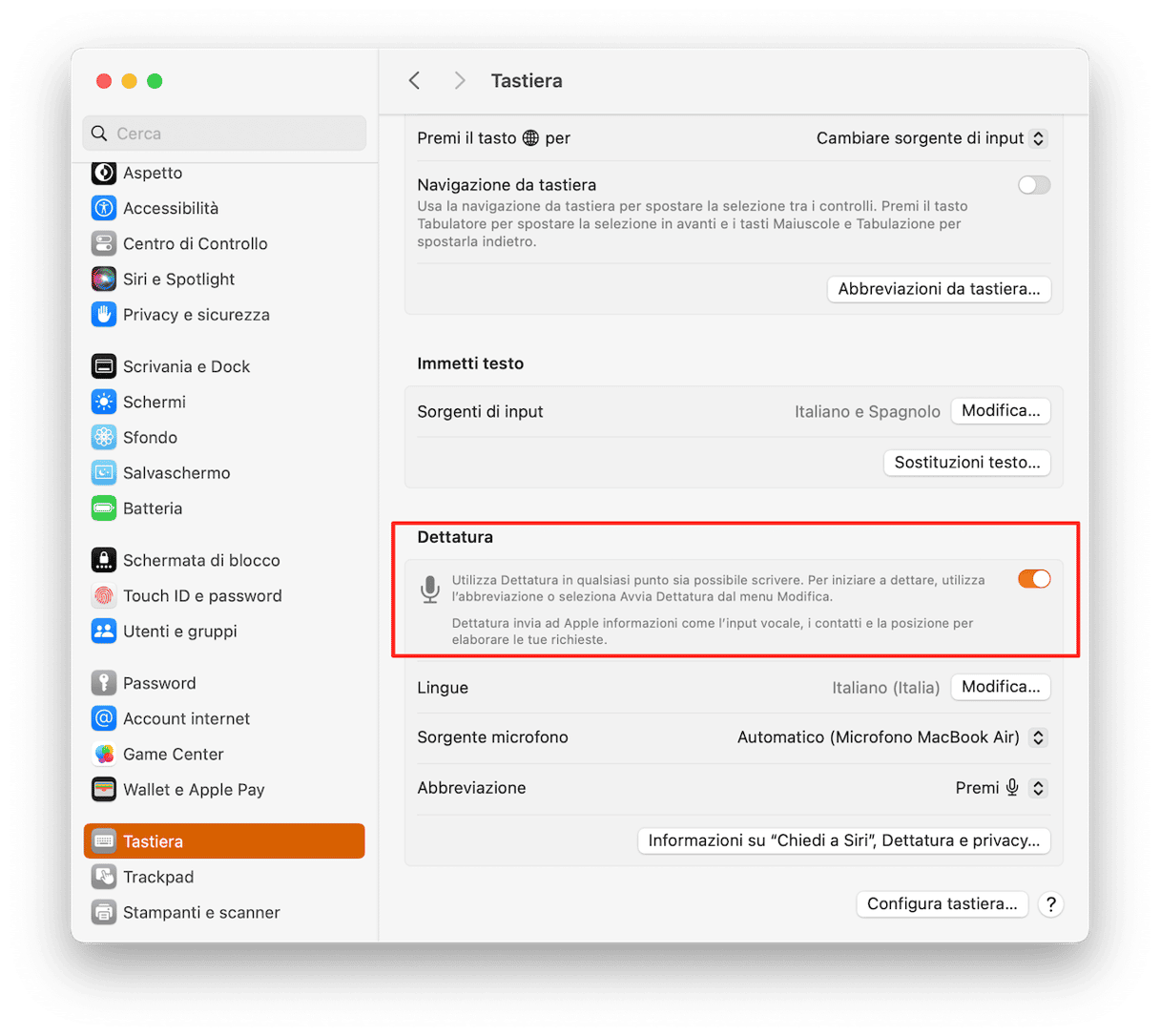
Task: Click the Touch ID e password fingerprint icon
Action: tap(104, 595)
